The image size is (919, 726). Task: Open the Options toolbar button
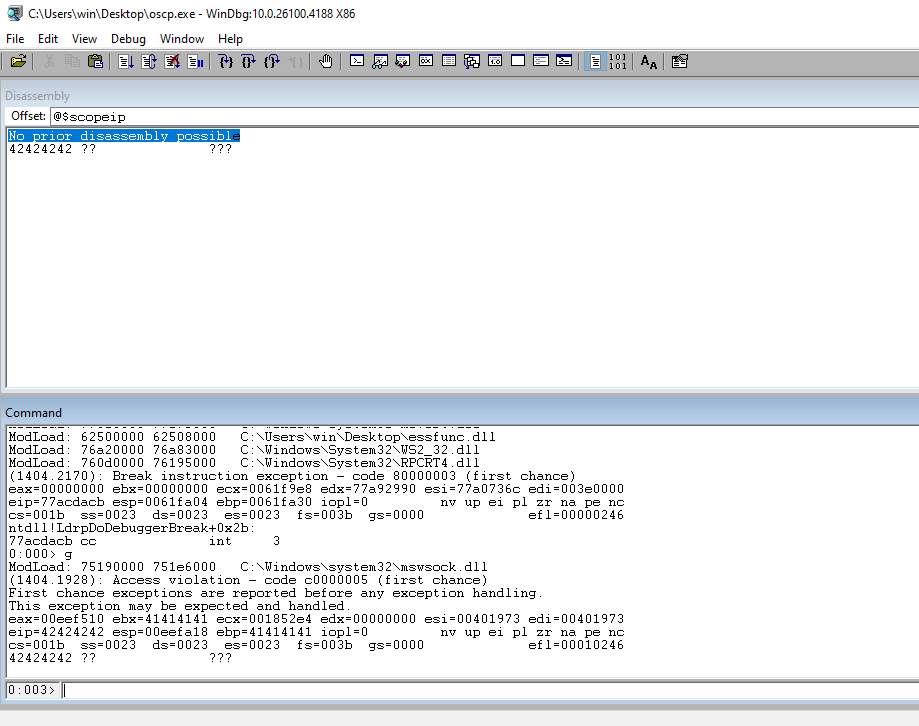coord(680,62)
